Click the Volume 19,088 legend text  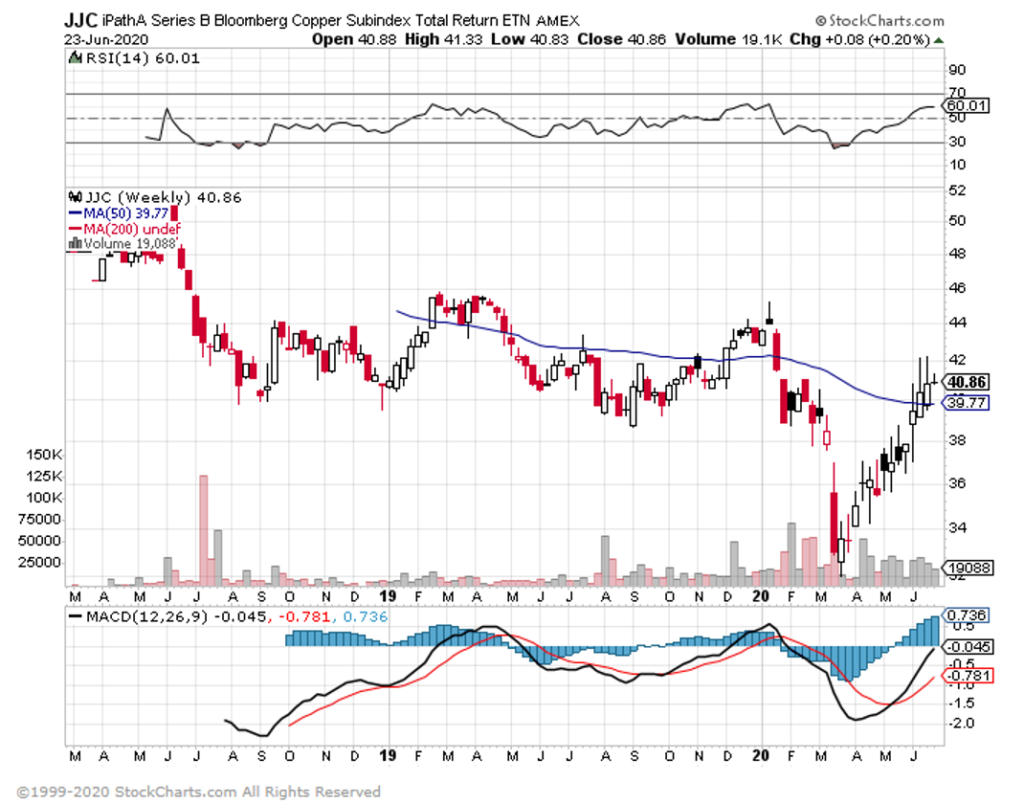[130, 244]
